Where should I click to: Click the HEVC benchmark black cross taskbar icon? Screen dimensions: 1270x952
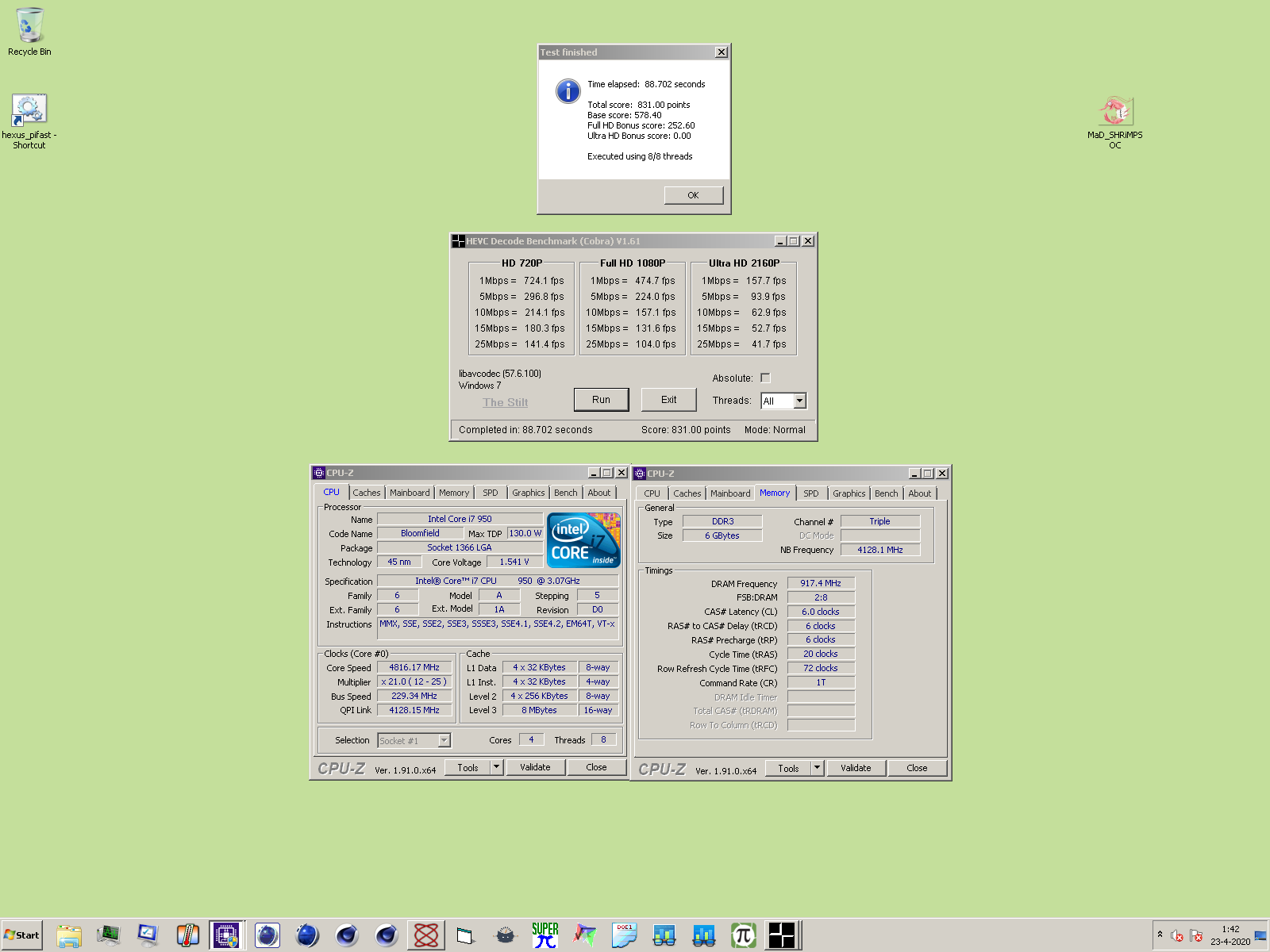coord(782,935)
